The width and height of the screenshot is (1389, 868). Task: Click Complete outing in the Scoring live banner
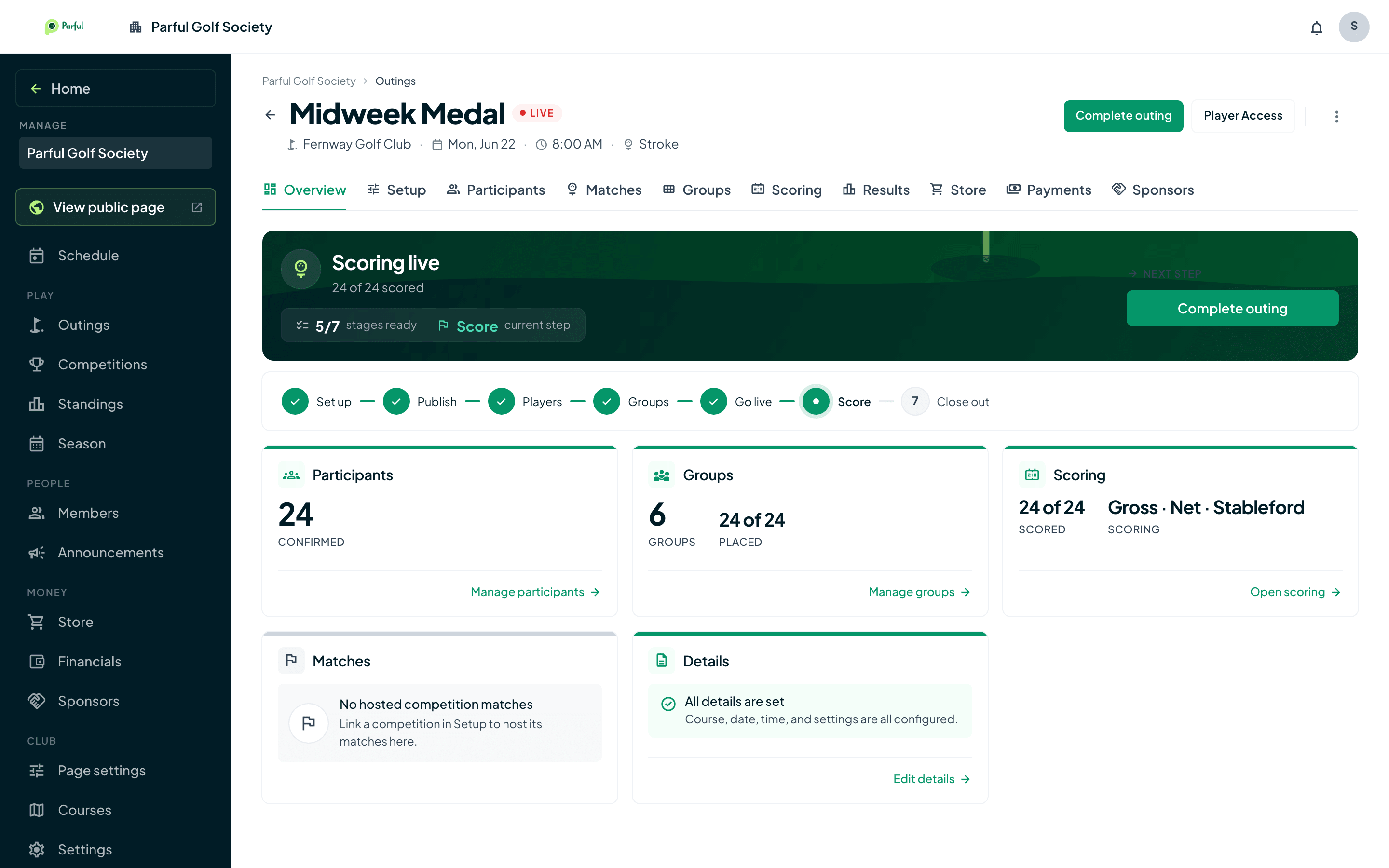1232,308
